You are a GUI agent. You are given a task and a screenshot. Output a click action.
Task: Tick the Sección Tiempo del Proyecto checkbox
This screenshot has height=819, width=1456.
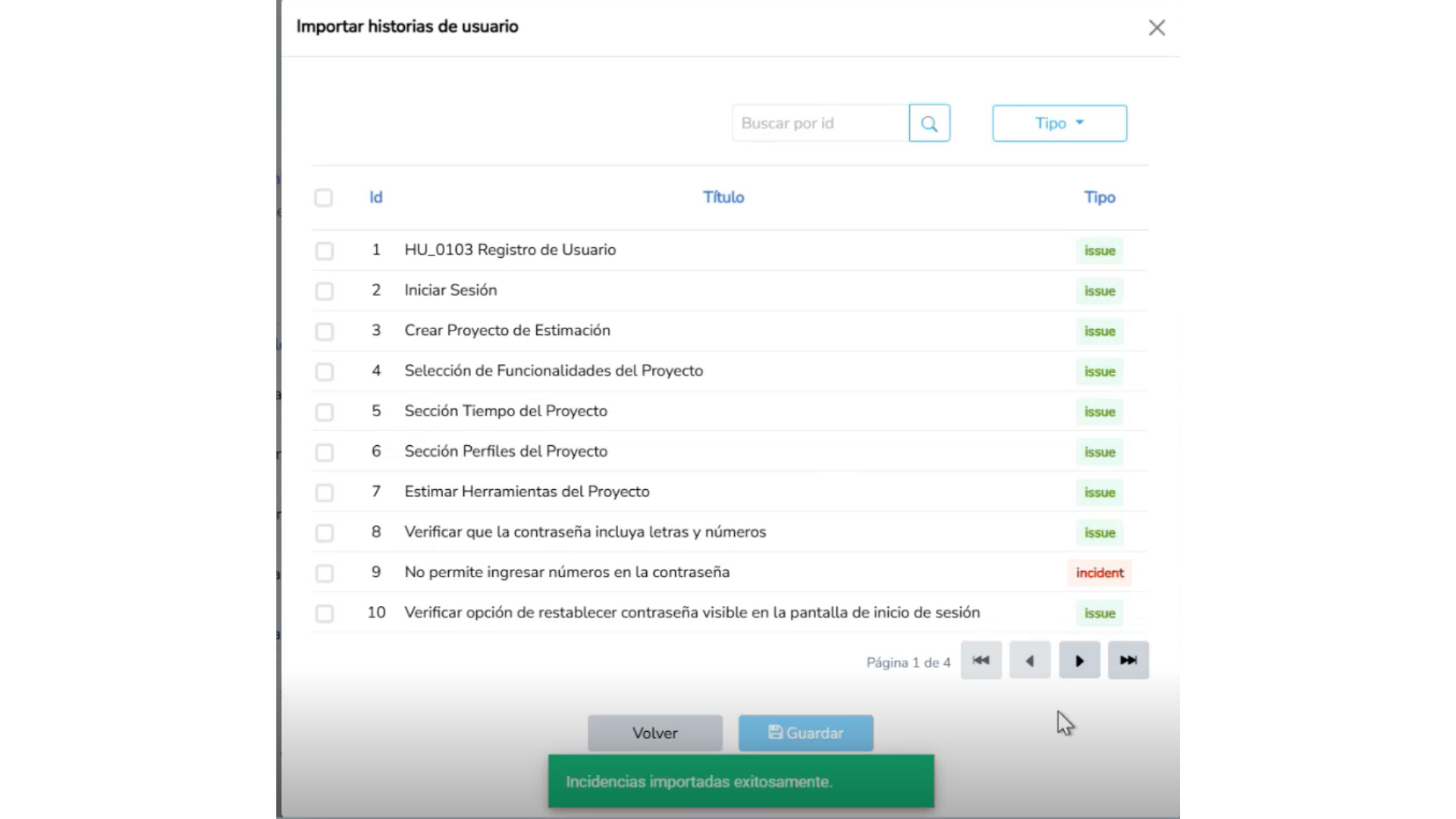tap(325, 412)
